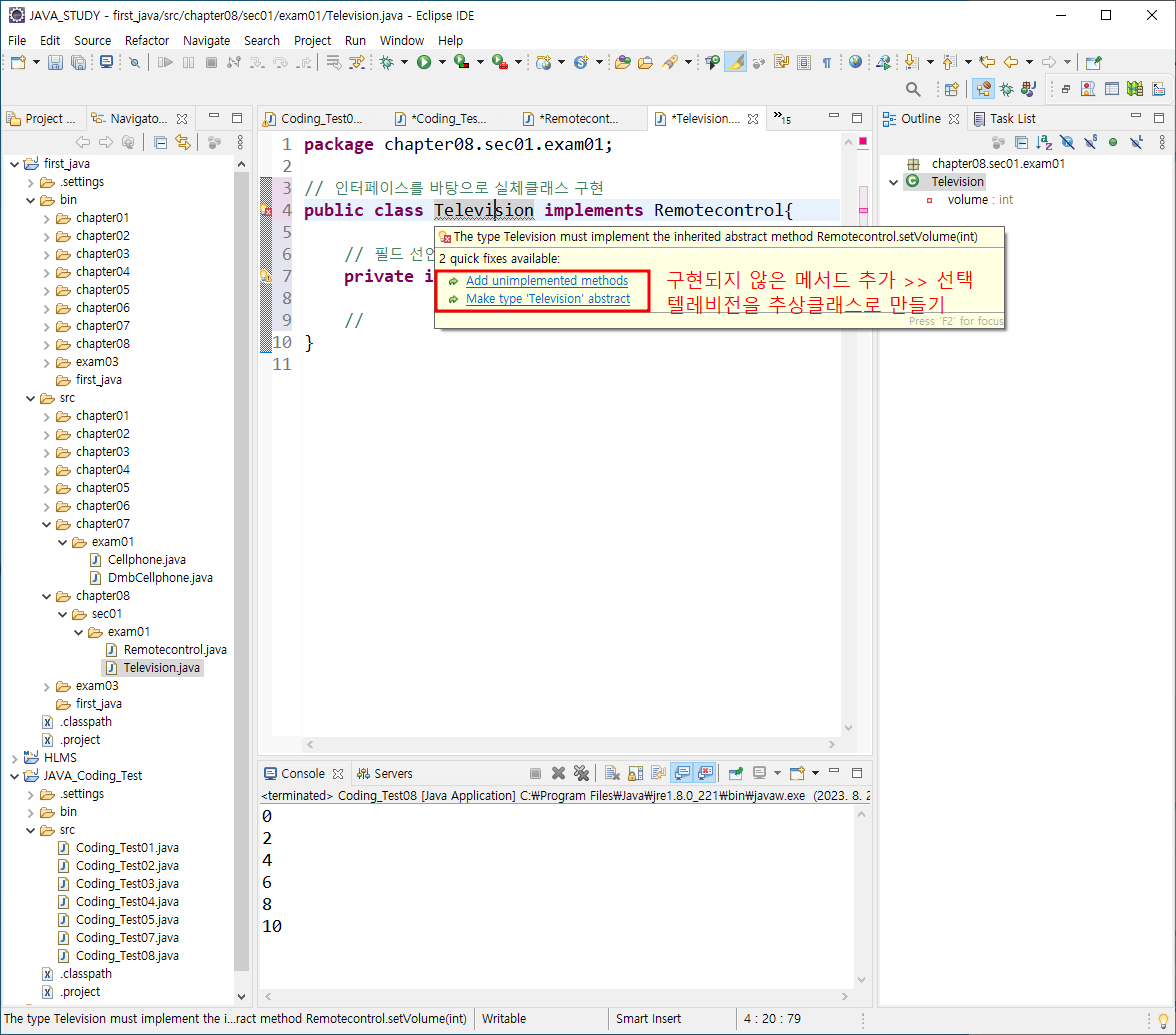Viewport: 1176px width, 1035px height.
Task: Click the lightbulb tip icon in status bar
Action: tap(1162, 1020)
